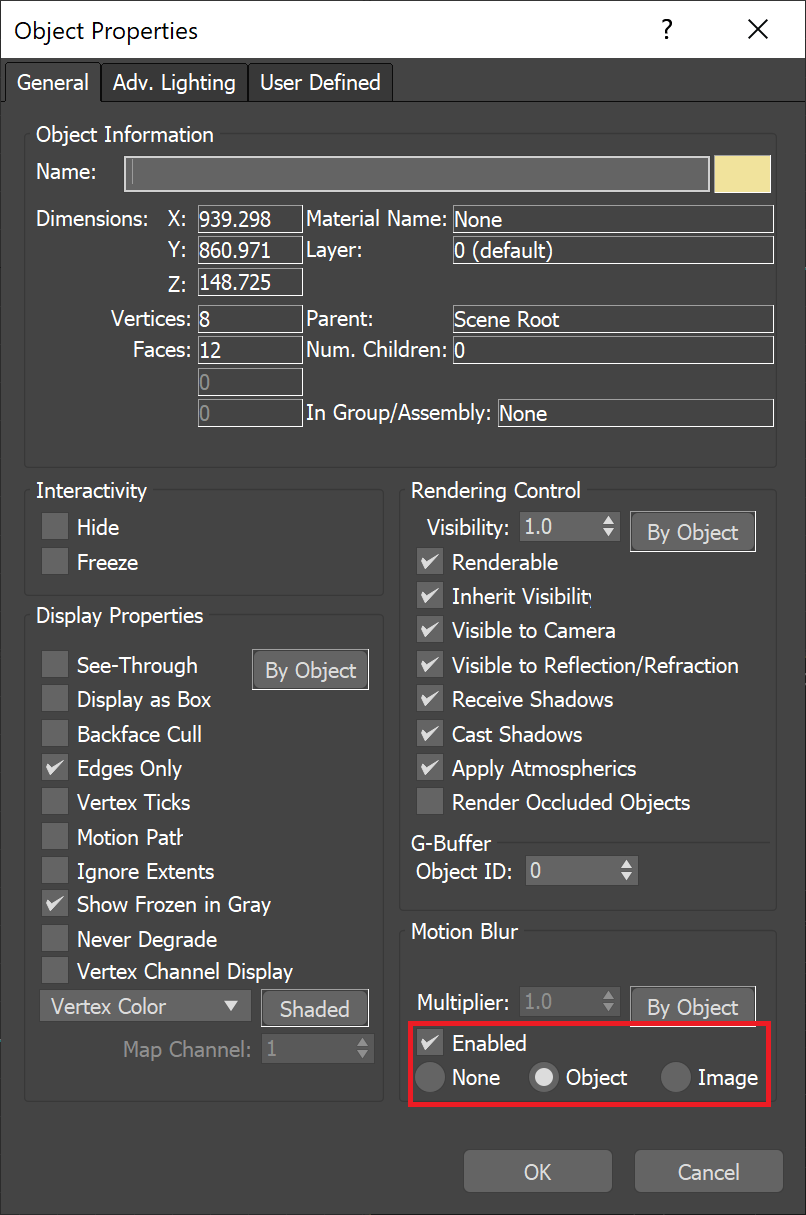Screen dimensions: 806x1215
Task: Click By Object in Rendering Control
Action: click(692, 532)
